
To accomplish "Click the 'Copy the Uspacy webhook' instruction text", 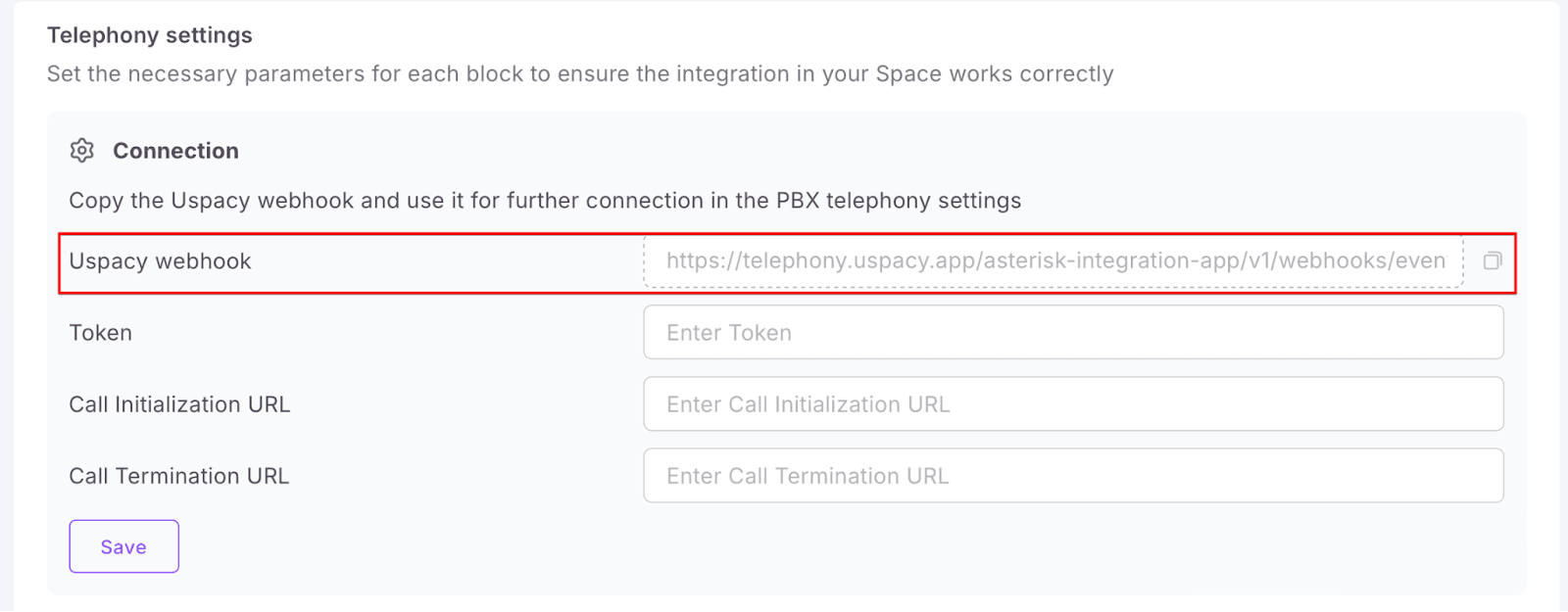I will coord(545,201).
